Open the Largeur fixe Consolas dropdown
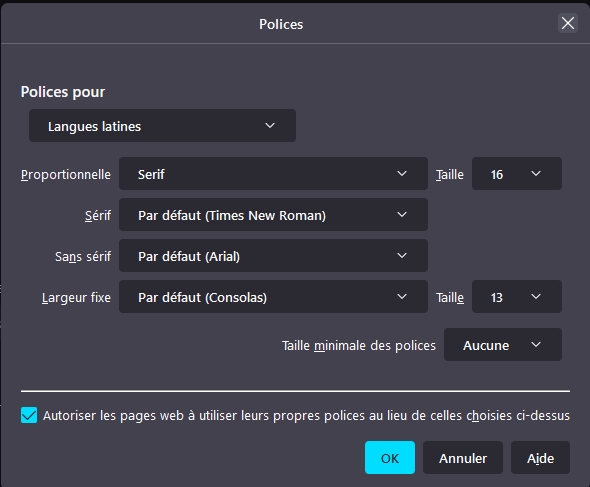Screen dimensions: 590x487 click(x=273, y=297)
